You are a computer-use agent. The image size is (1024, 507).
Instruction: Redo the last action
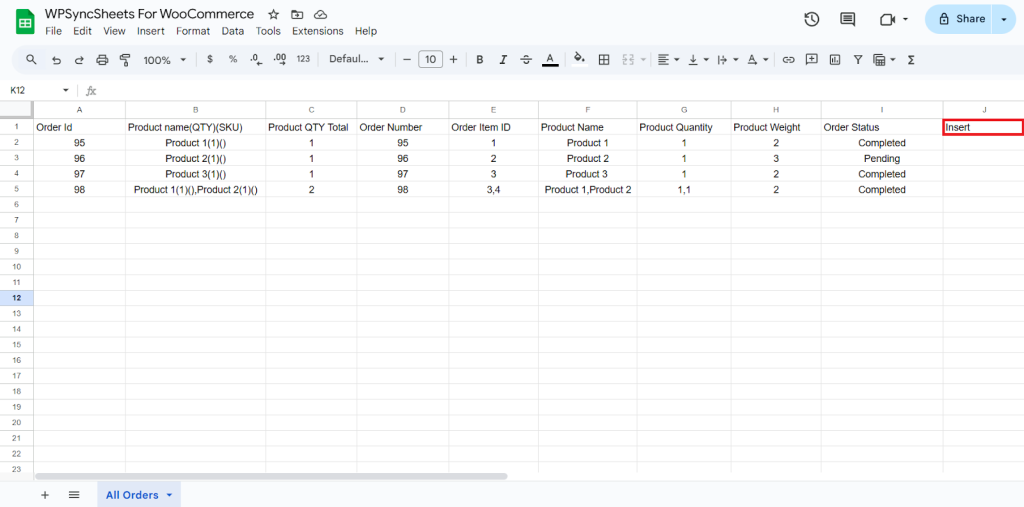(x=79, y=59)
